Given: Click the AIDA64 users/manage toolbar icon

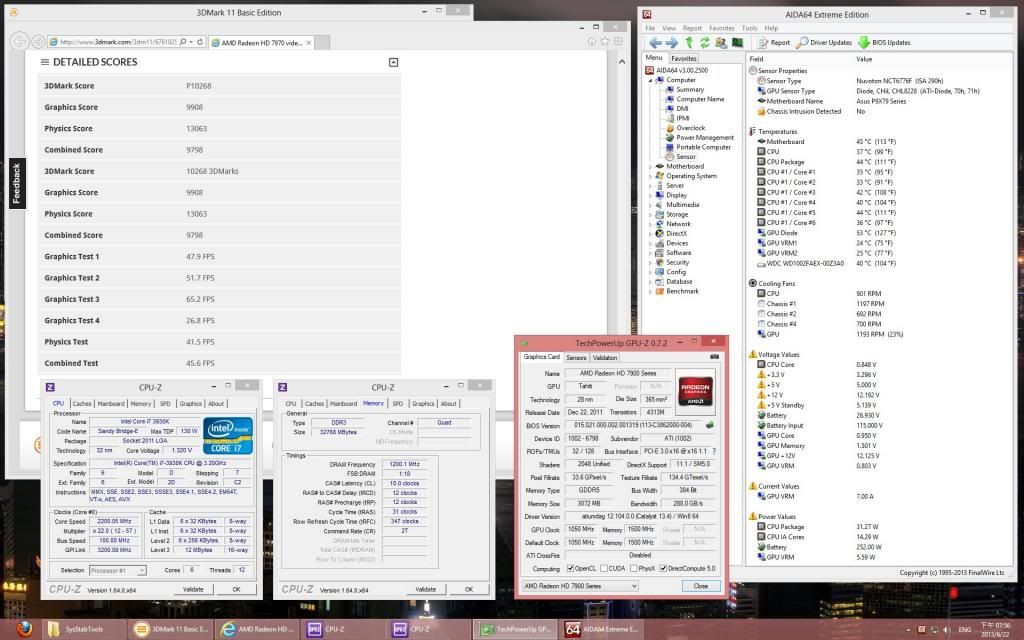Looking at the screenshot, I should (x=721, y=43).
